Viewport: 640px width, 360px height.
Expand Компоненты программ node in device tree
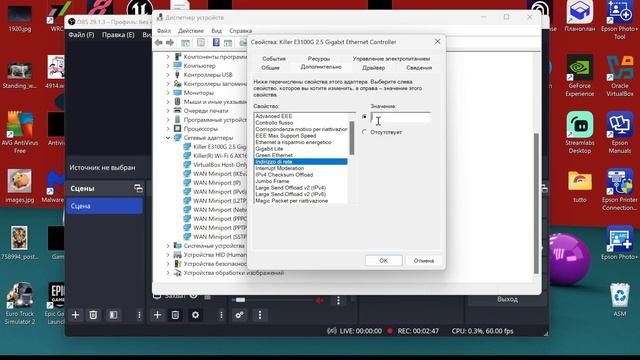pos(168,57)
